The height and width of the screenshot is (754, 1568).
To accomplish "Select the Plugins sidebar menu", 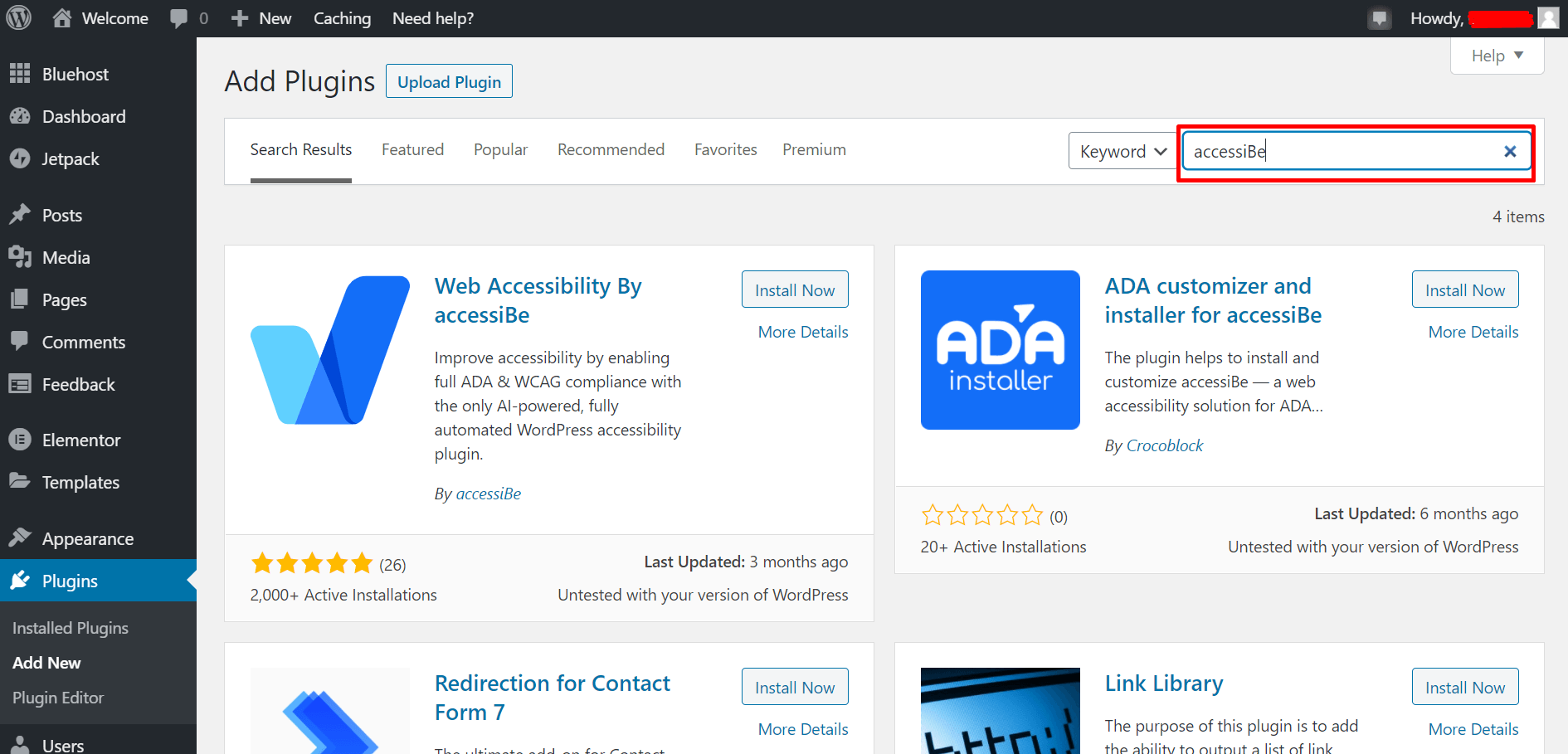I will [98, 581].
